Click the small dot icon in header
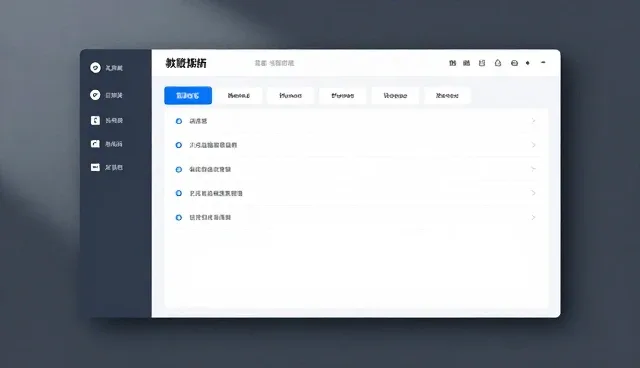The width and height of the screenshot is (640, 368). 528,63
